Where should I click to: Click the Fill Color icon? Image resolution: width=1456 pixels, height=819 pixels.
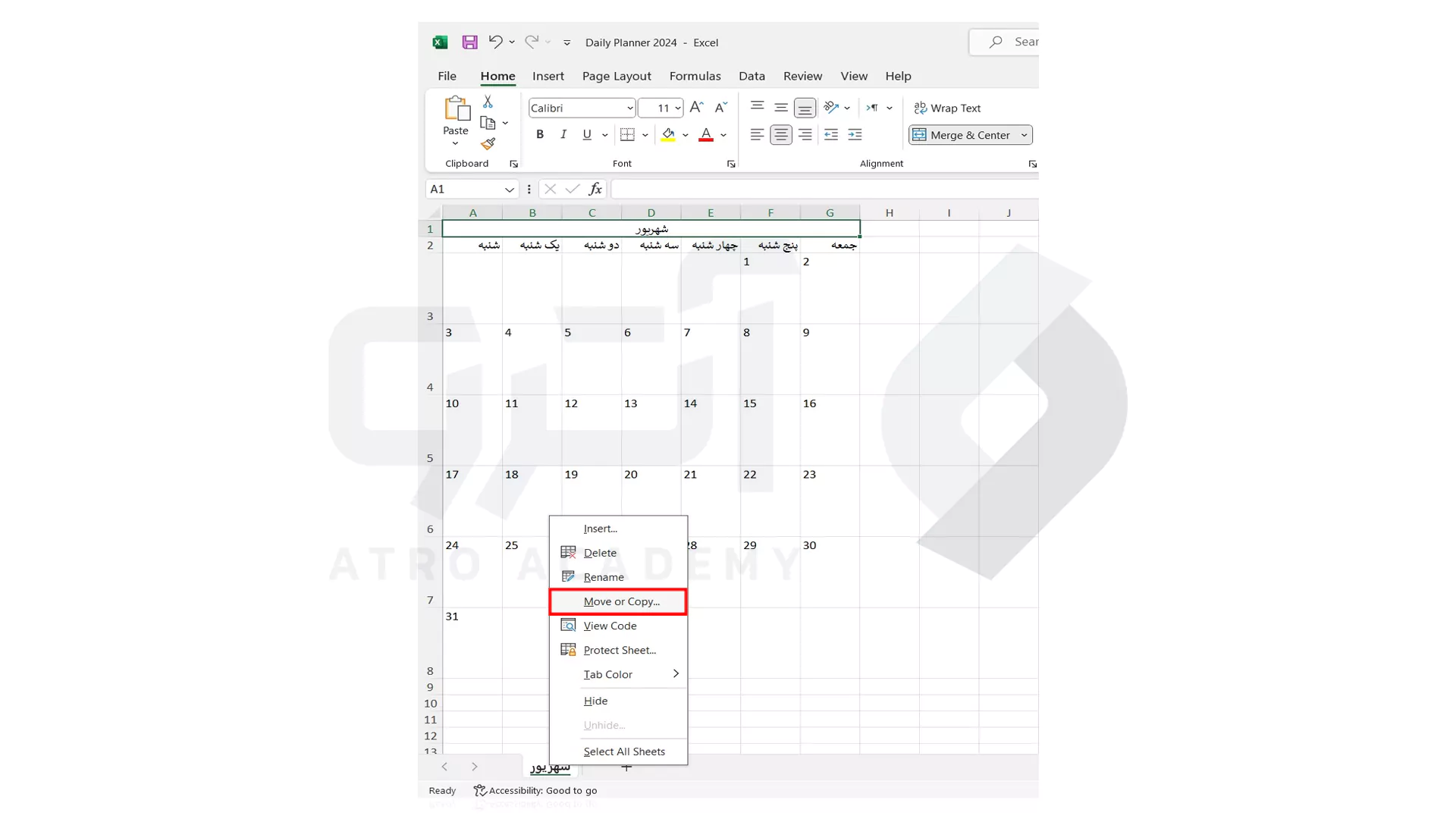668,134
